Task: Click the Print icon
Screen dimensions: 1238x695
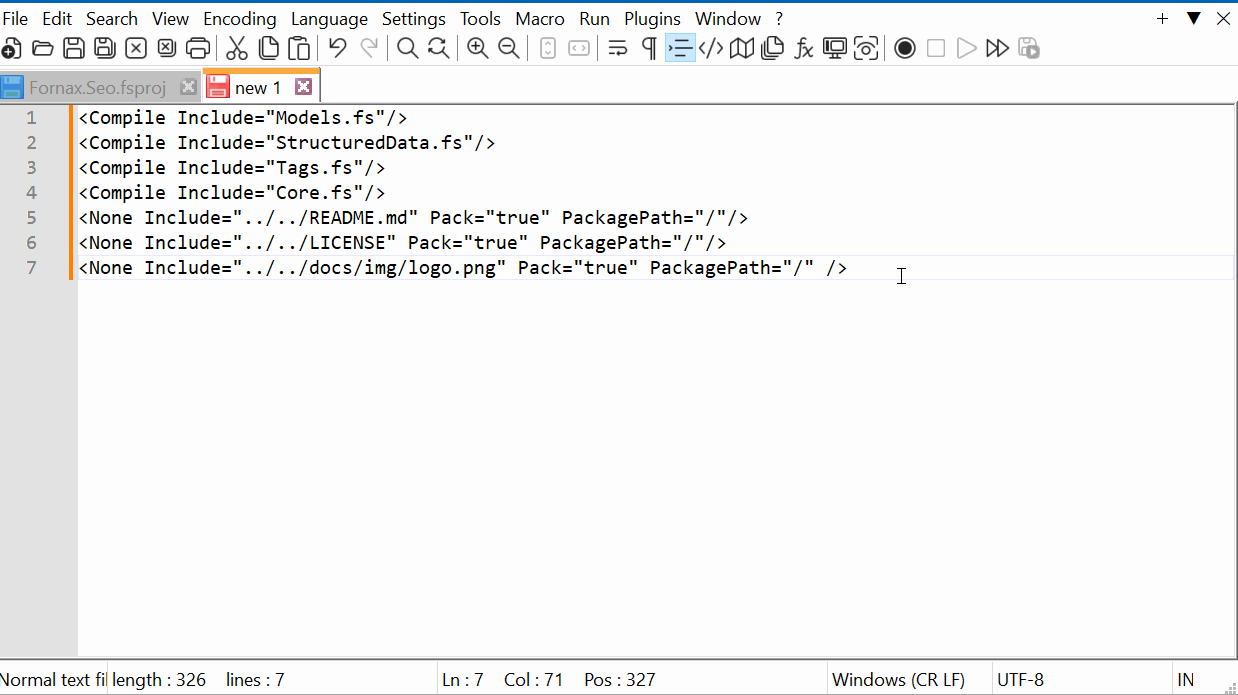Action: coord(197,47)
